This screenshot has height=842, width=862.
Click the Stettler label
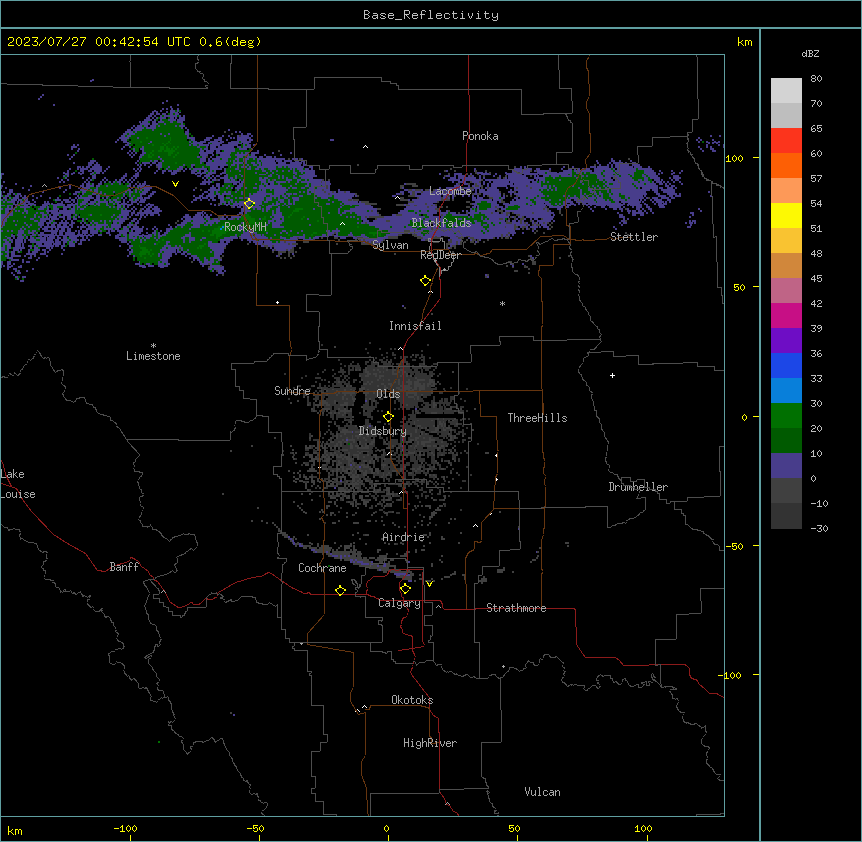click(x=634, y=237)
